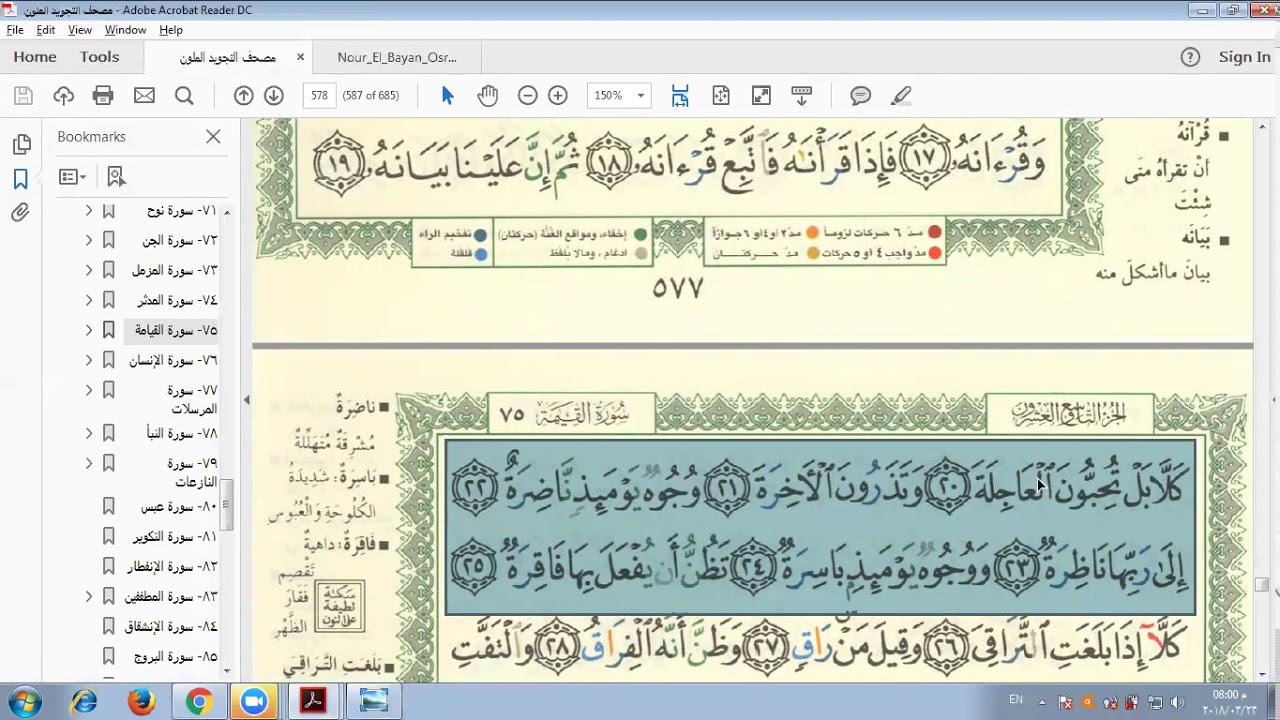Screen dimensions: 1280x720
Task: Fit one full page icon
Action: click(721, 95)
